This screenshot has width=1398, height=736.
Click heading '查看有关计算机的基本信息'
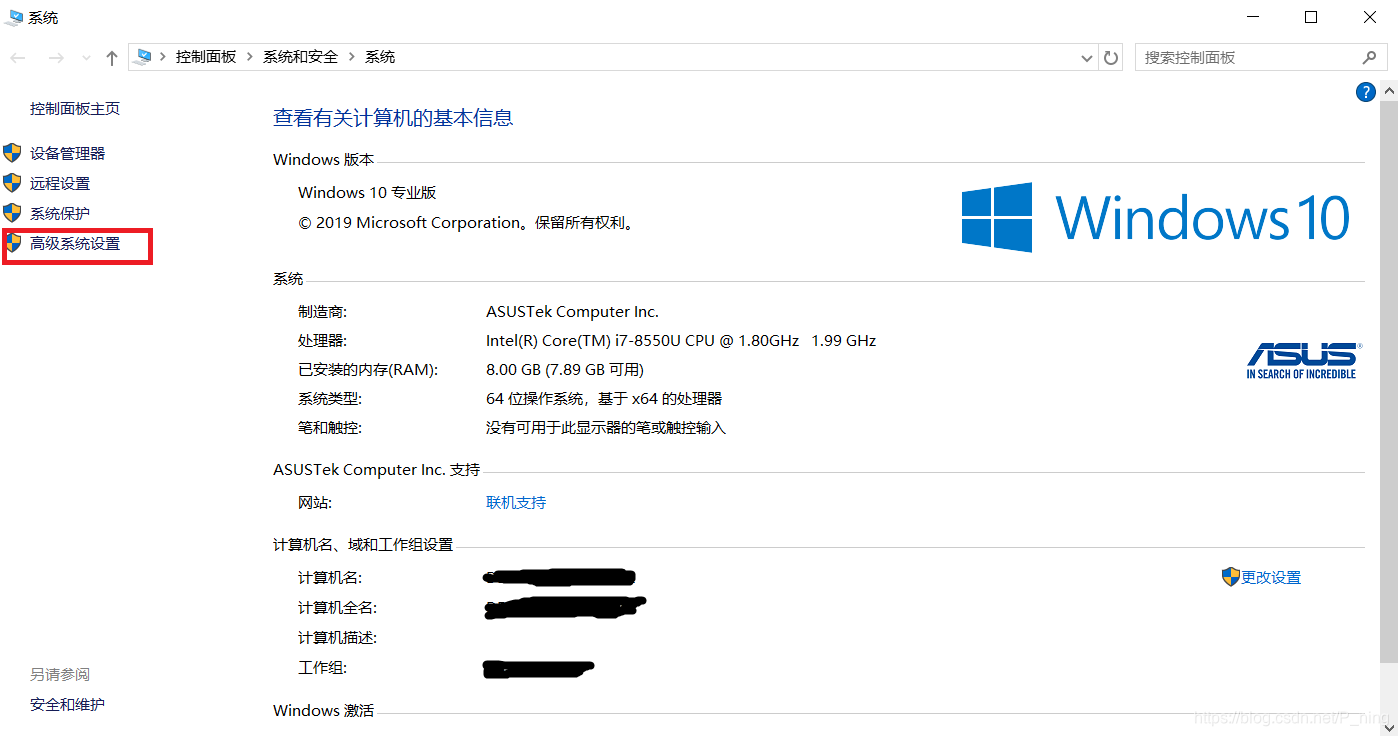(393, 118)
